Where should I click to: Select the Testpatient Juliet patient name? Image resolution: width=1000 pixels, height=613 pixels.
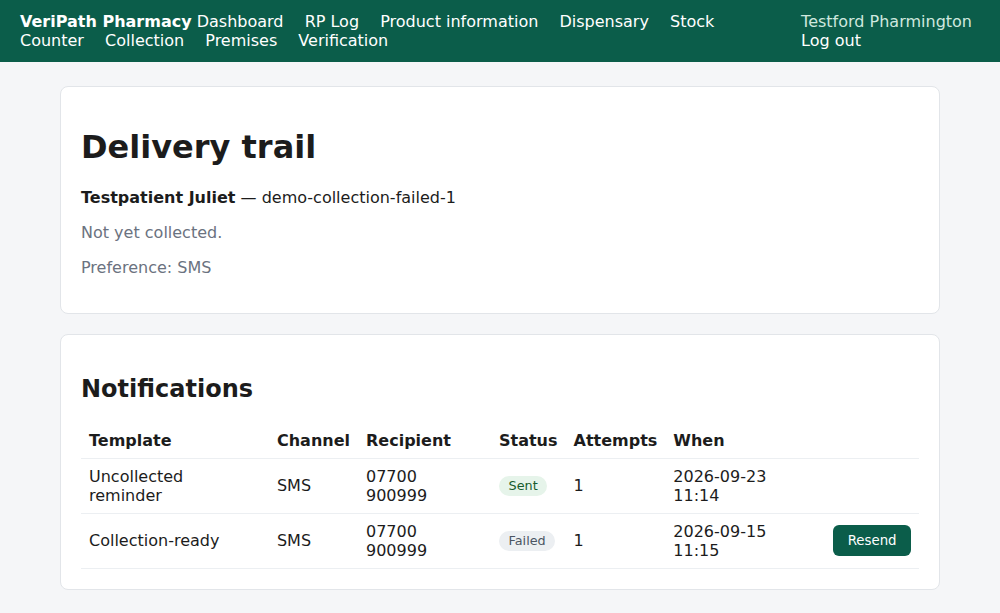(x=158, y=198)
